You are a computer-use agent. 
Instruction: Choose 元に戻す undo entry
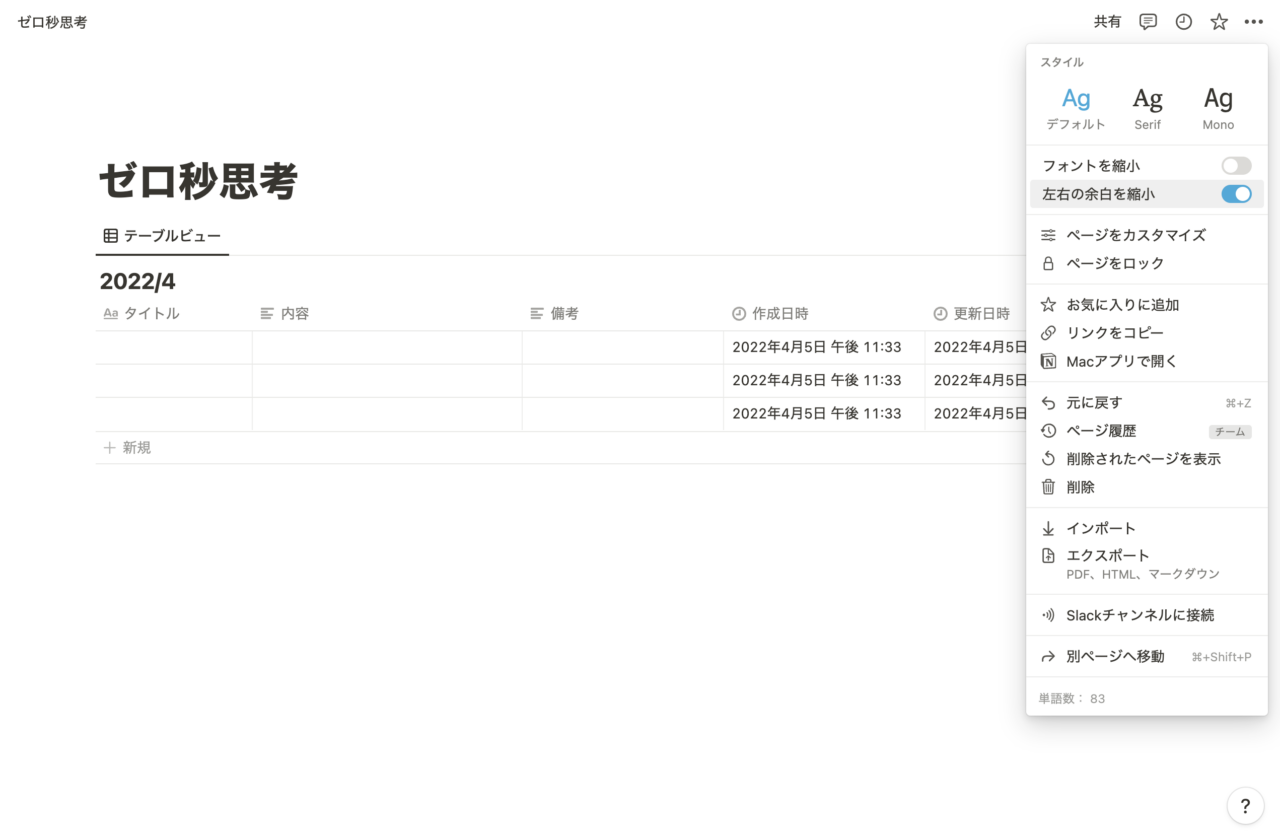point(1147,402)
